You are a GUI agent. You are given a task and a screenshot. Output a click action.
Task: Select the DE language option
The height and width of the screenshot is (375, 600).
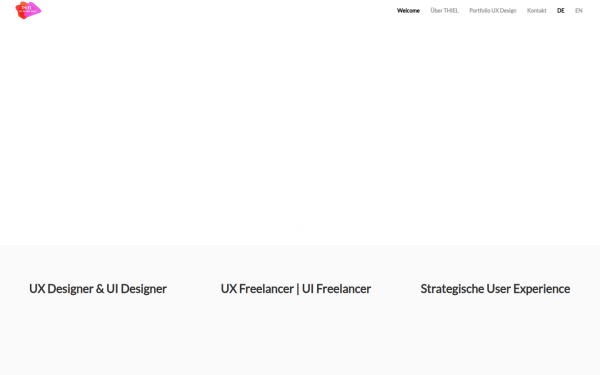click(x=561, y=11)
